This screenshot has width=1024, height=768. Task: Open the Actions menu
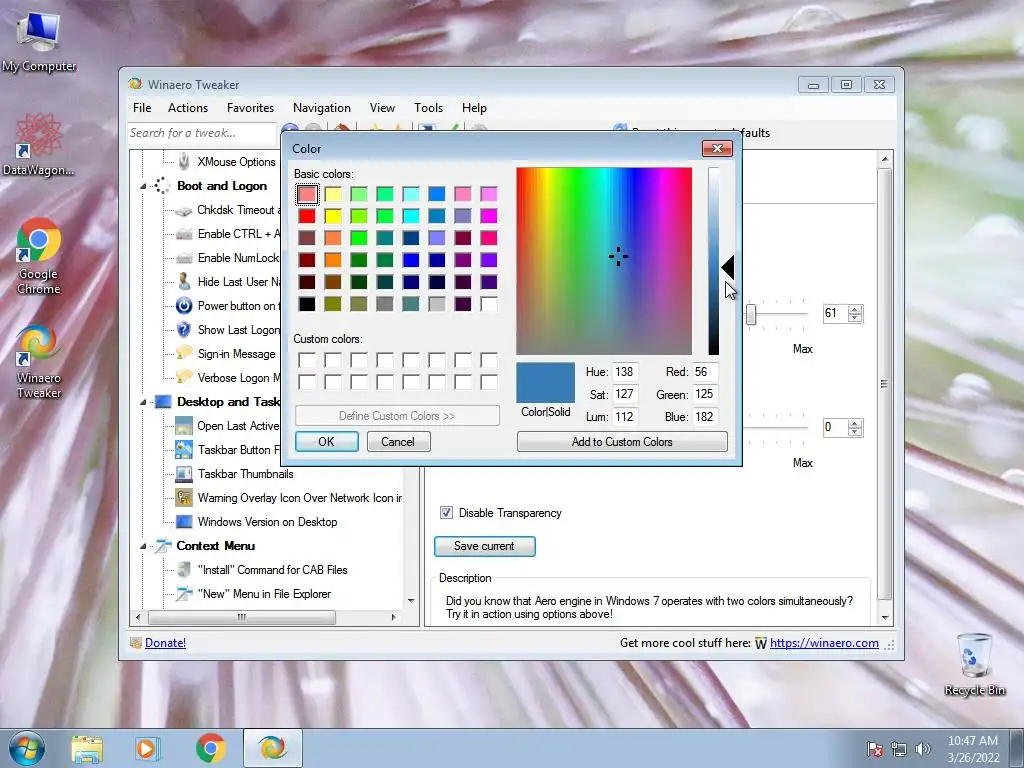pyautogui.click(x=188, y=108)
